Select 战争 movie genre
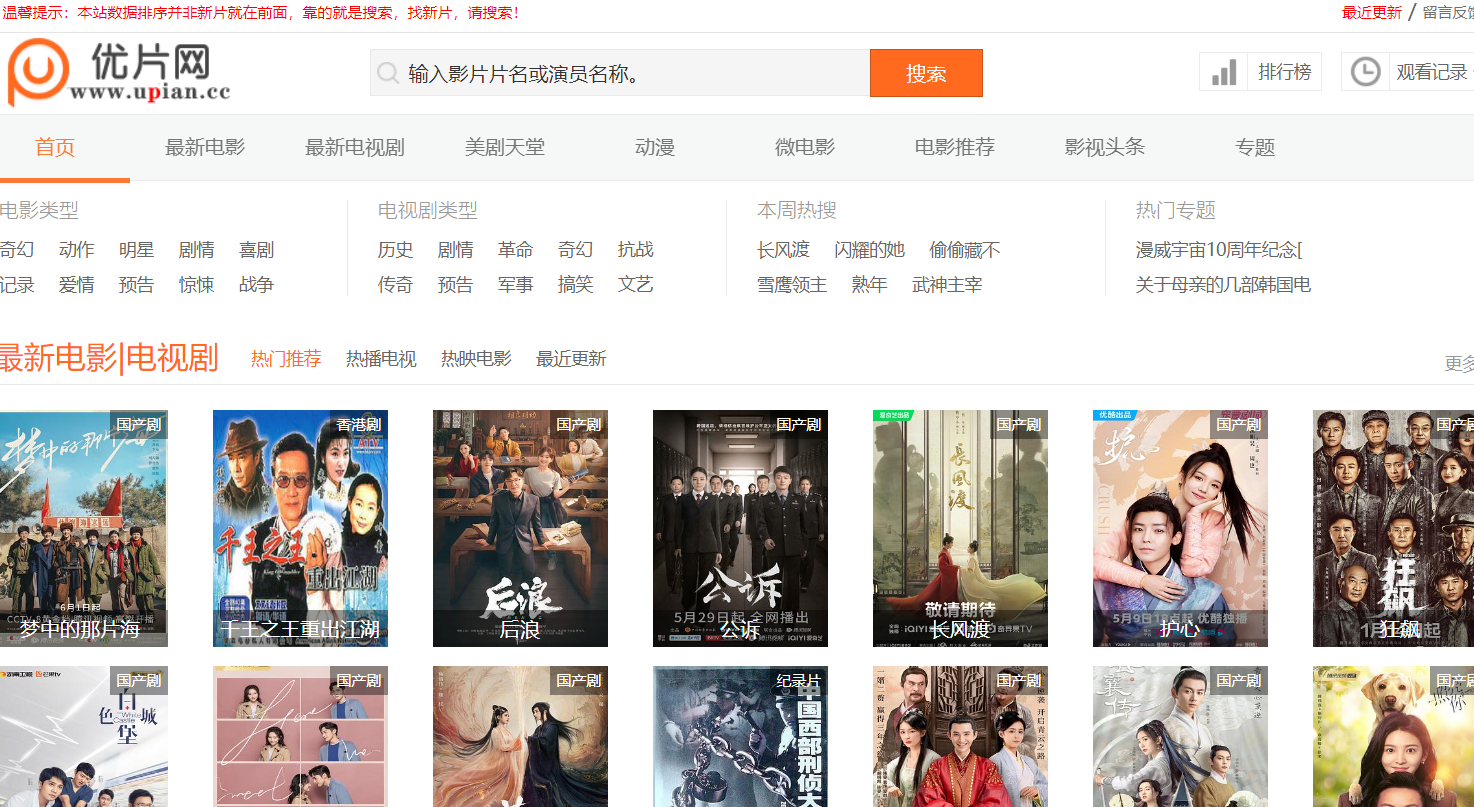Viewport: 1474px width, 807px height. [257, 285]
